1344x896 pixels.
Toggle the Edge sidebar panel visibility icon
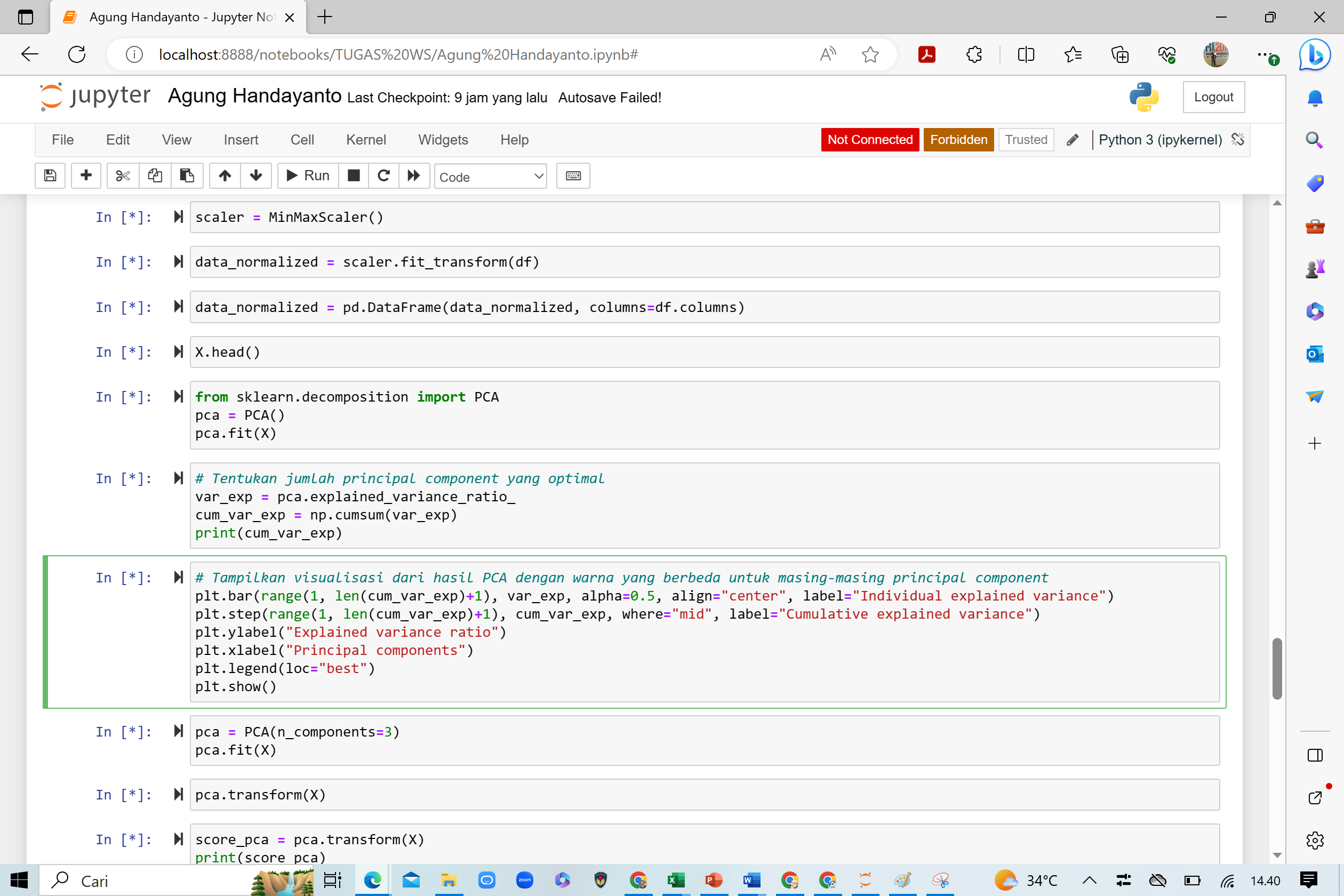[x=1314, y=755]
